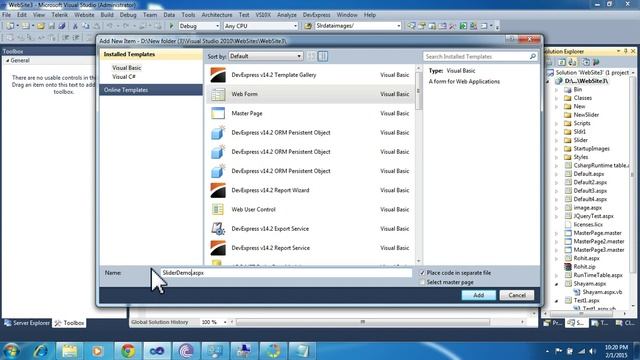Collapse the Shayam.aspx node
Screen dimensions: 640x360
coord(557,284)
